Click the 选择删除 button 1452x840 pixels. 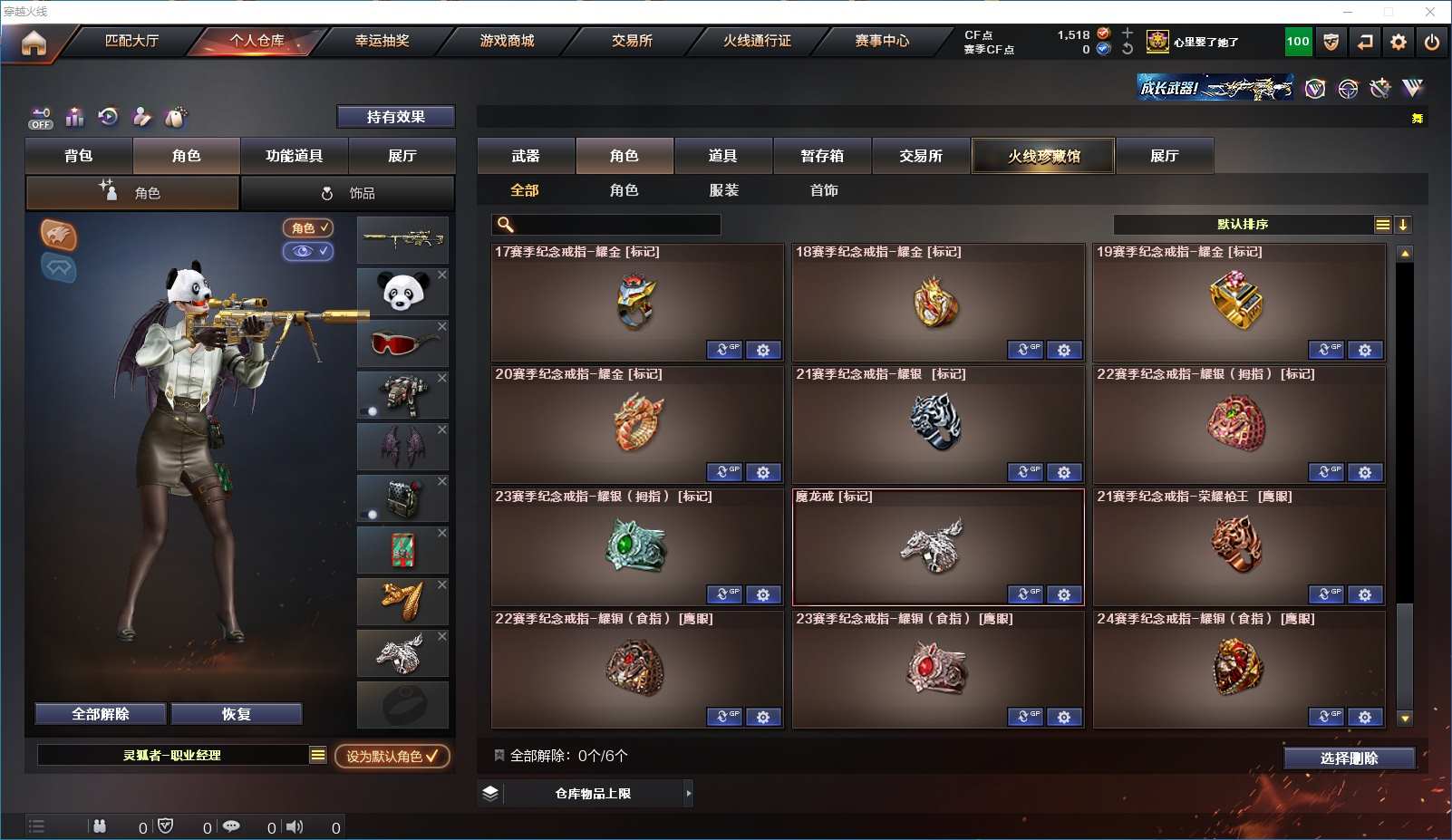coord(1349,758)
